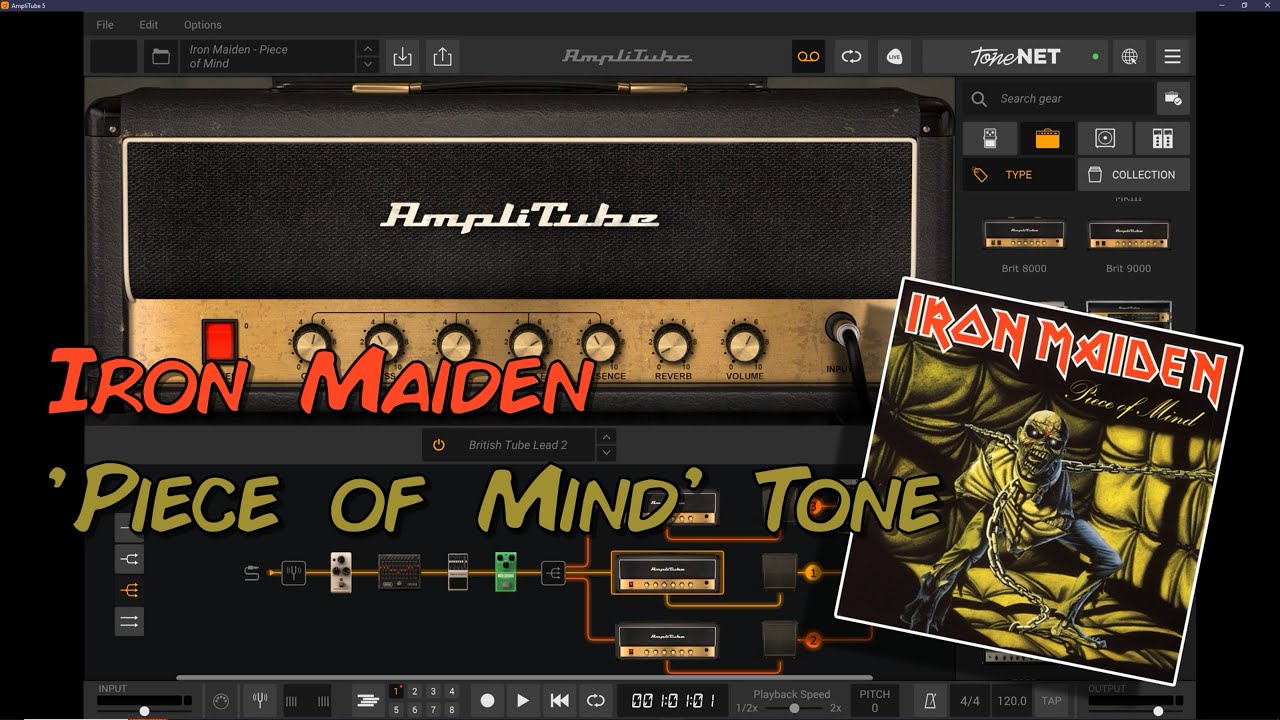Choose the two-way split routing layout
Image resolution: width=1280 pixels, height=720 pixels.
click(129, 559)
